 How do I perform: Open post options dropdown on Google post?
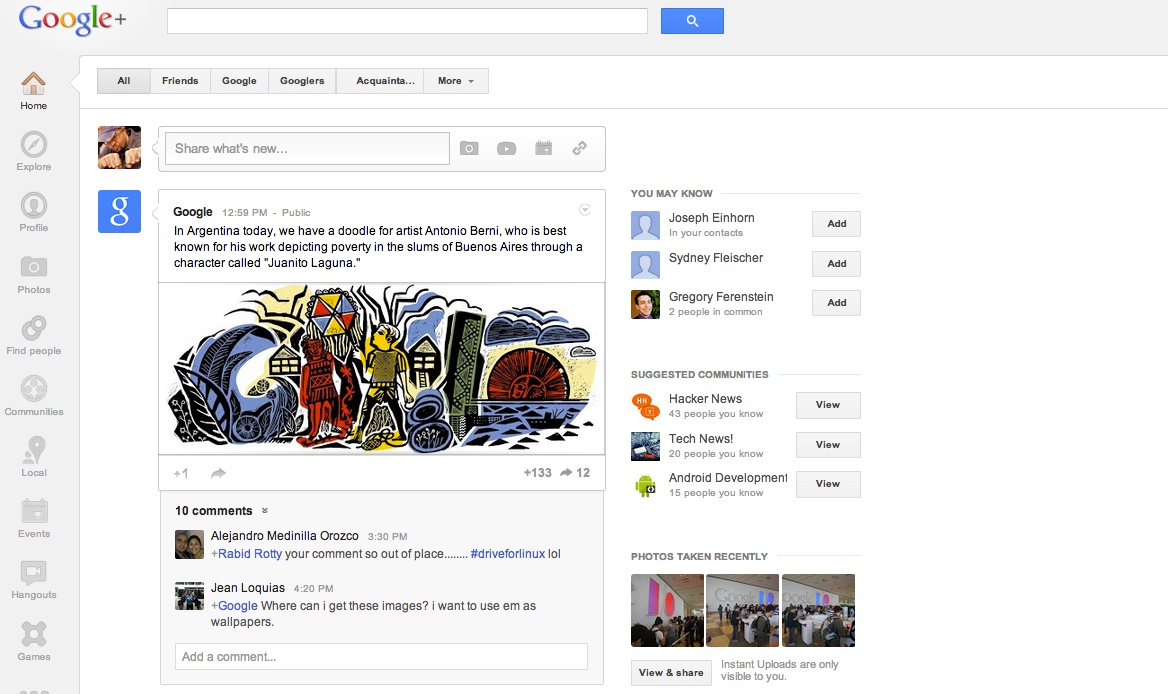pyautogui.click(x=585, y=210)
